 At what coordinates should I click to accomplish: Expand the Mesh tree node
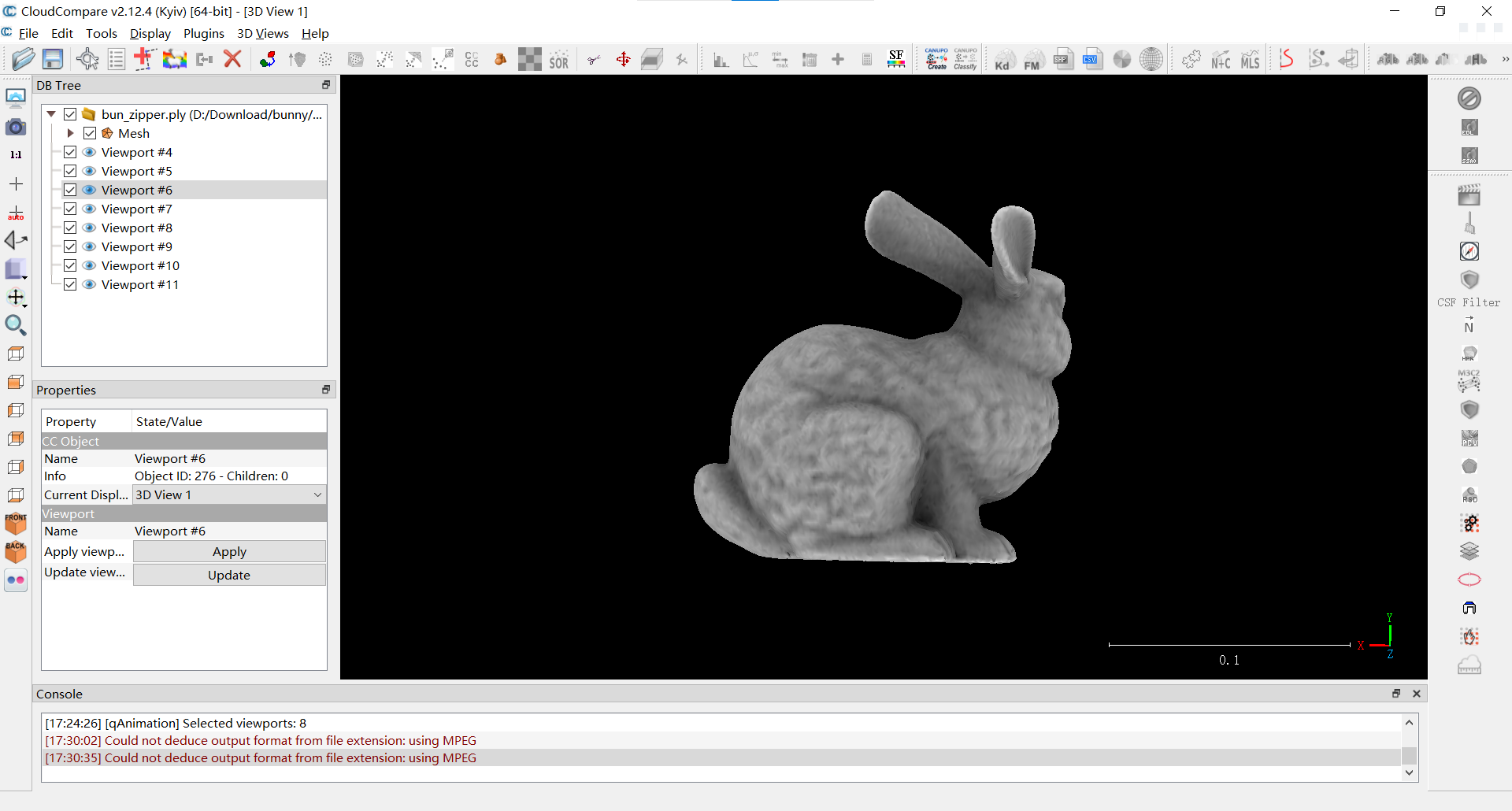pyautogui.click(x=70, y=133)
